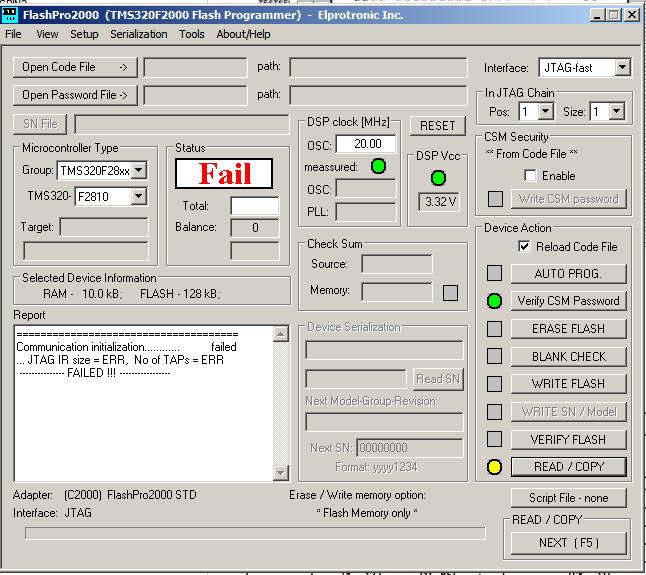Image resolution: width=646 pixels, height=575 pixels.
Task: Click the gray WRITE SN / Model indicator
Action: point(494,411)
